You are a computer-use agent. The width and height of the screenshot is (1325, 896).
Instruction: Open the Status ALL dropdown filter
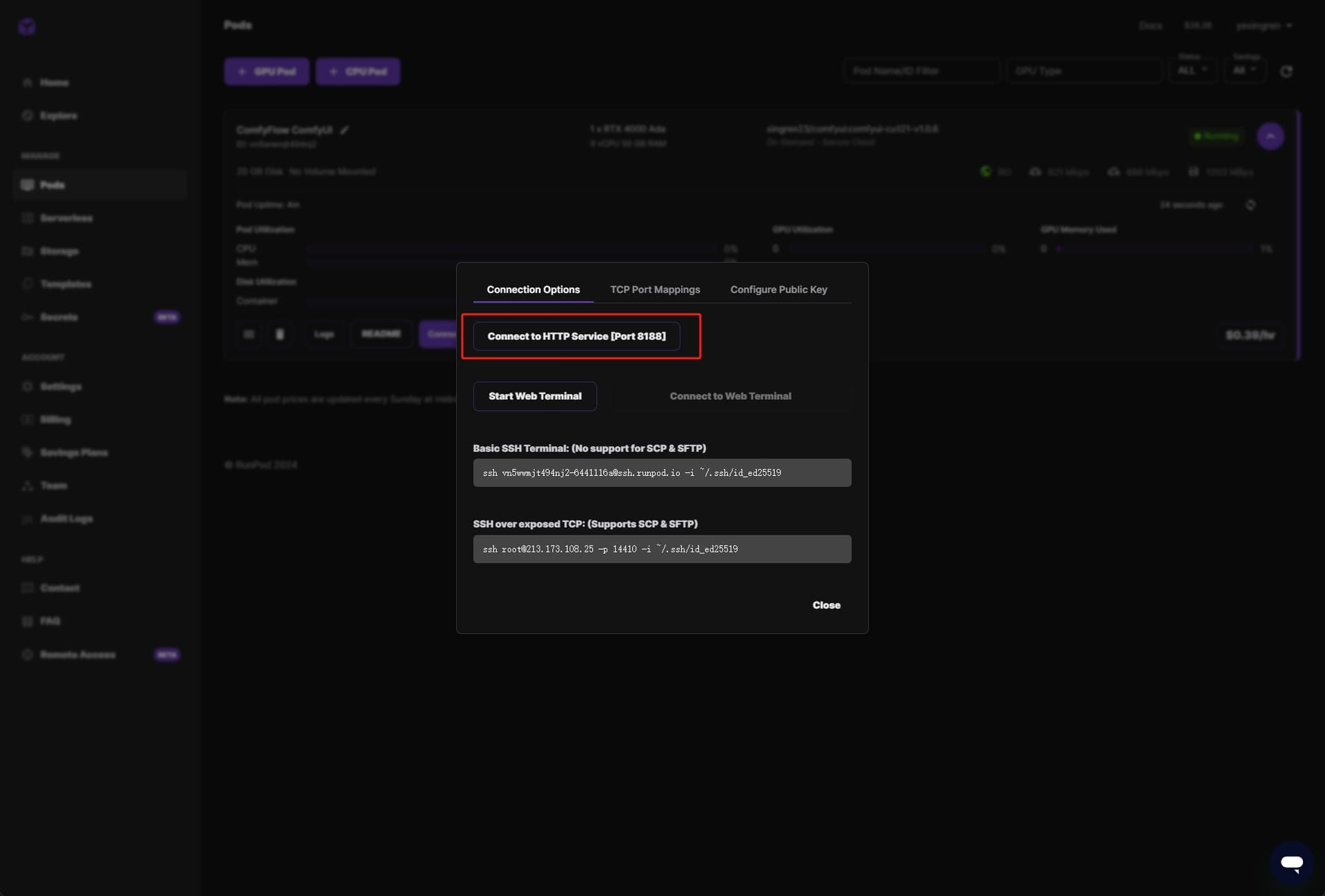click(1192, 71)
